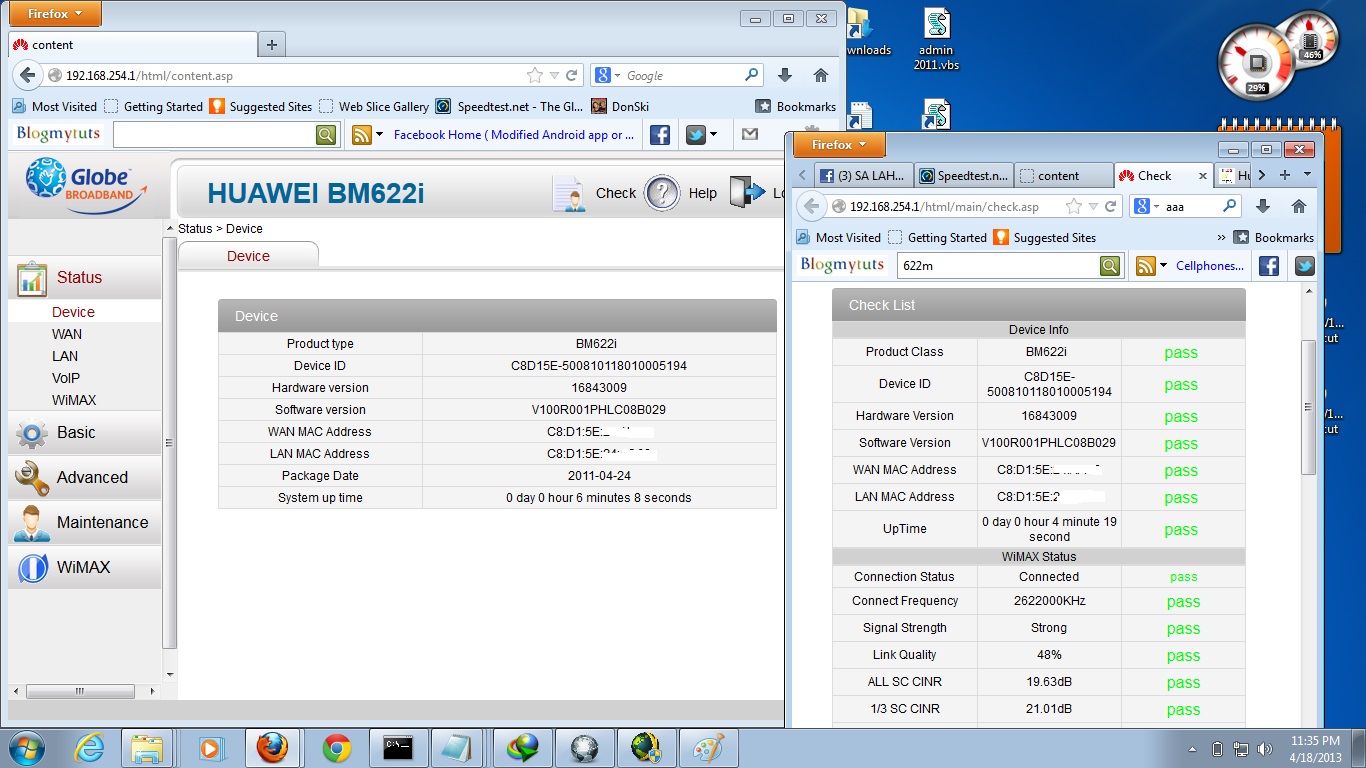Click the Basic gear icon in sidebar
This screenshot has height=768, width=1366.
32,433
